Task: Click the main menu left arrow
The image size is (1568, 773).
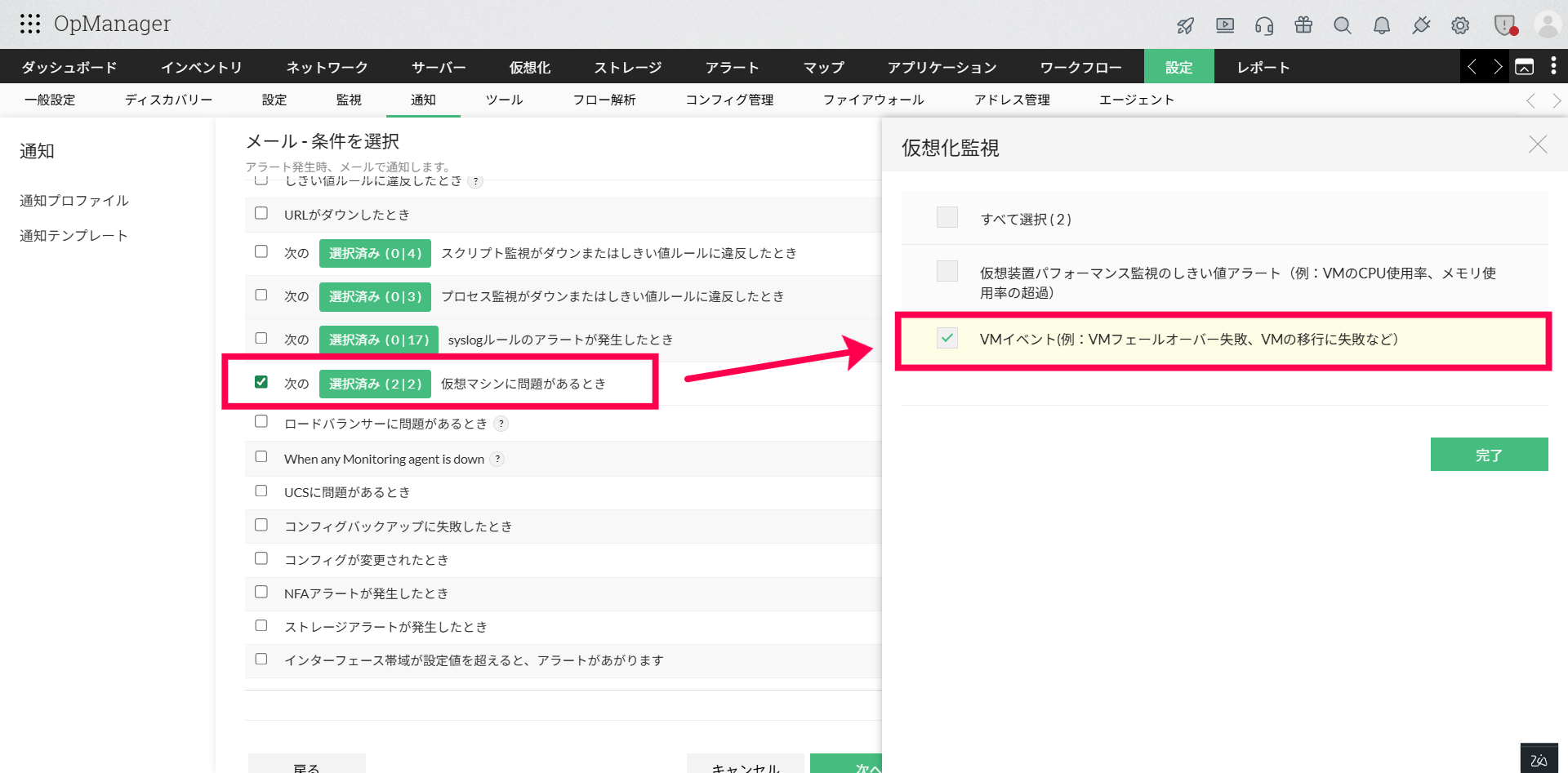Action: pos(1472,66)
